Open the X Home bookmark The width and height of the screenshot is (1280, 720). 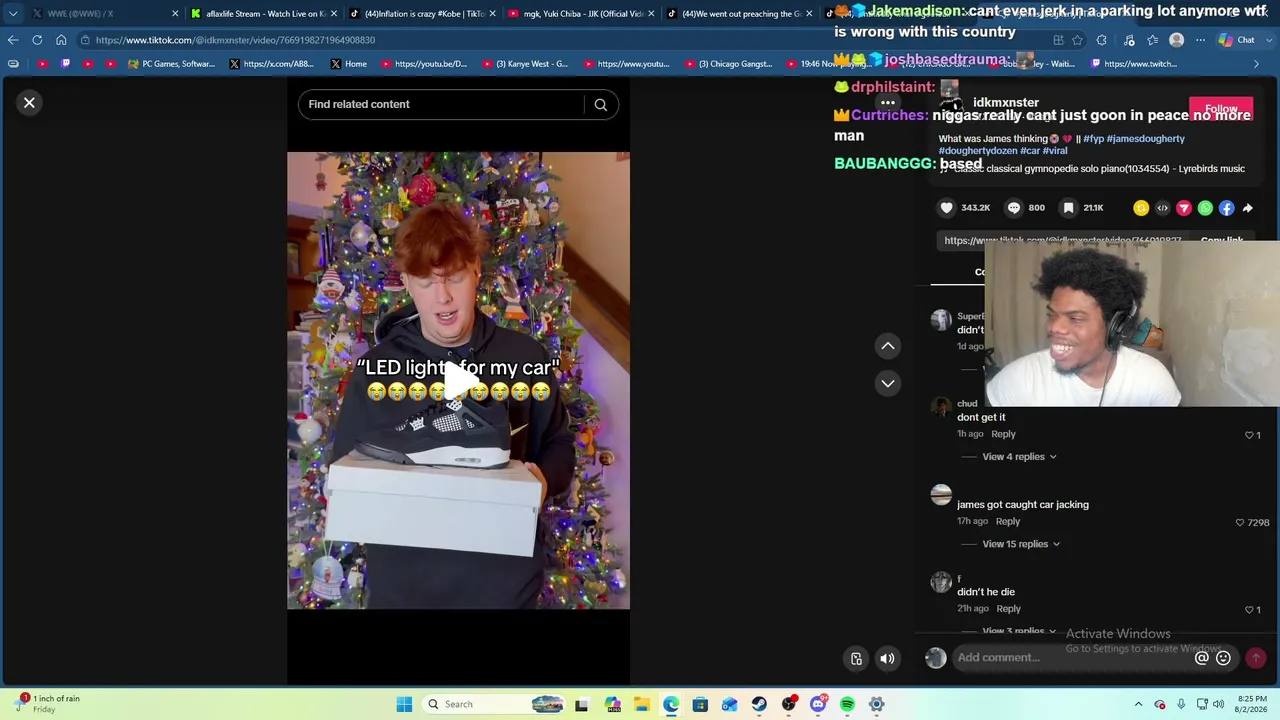pyautogui.click(x=348, y=64)
